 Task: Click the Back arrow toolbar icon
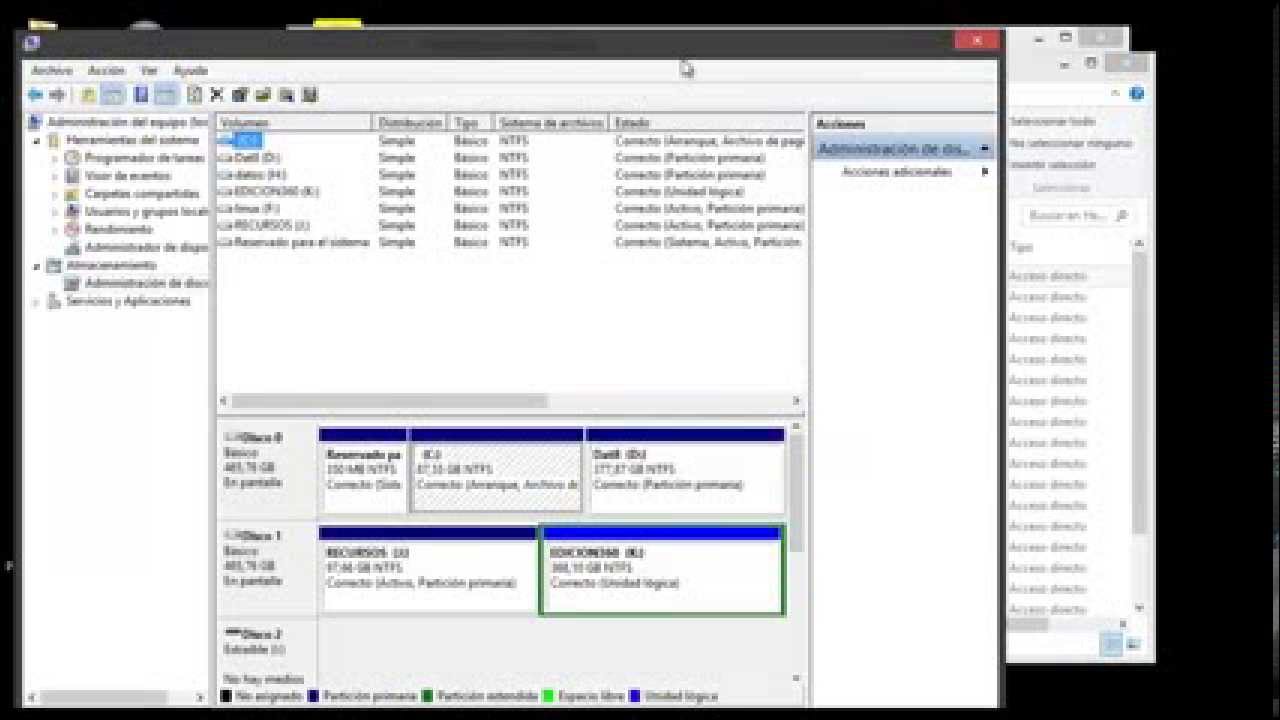[35, 95]
